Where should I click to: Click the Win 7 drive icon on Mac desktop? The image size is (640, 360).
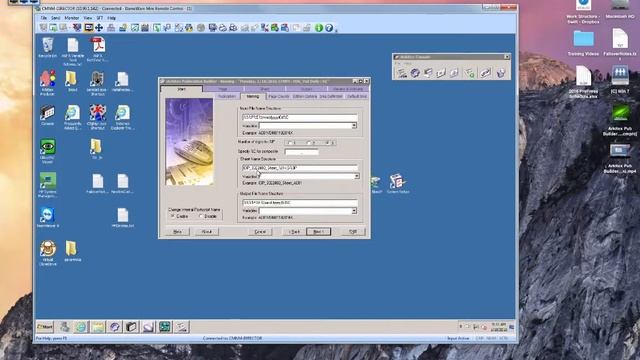(620, 80)
